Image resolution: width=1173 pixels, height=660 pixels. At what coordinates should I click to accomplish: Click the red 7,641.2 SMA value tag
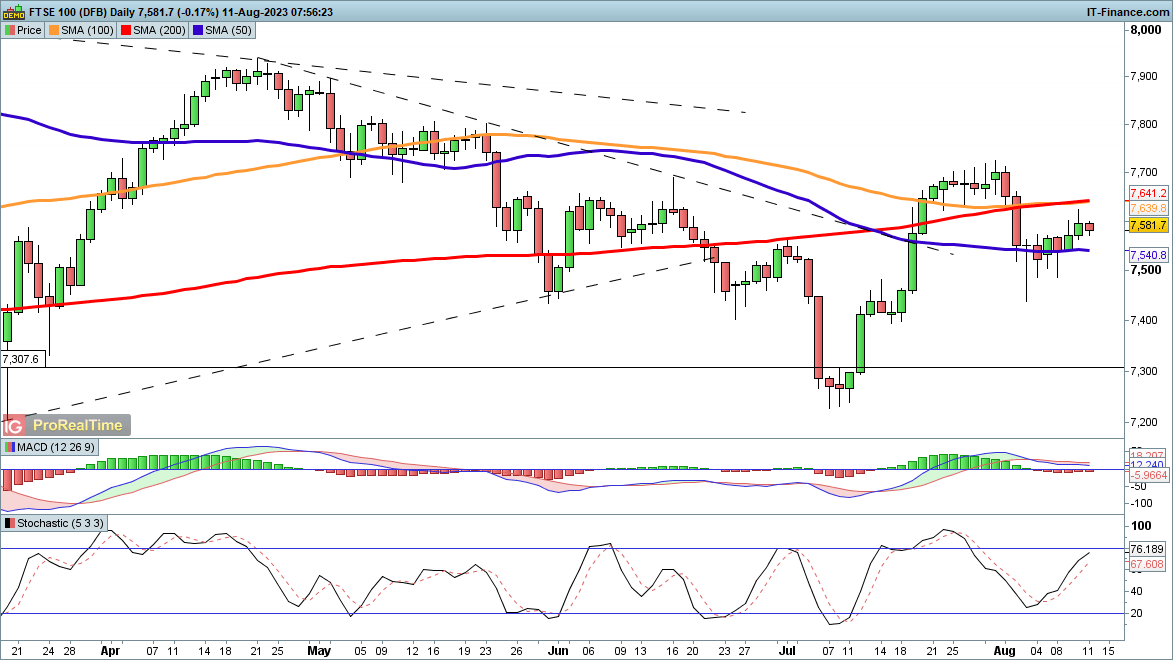point(1148,193)
